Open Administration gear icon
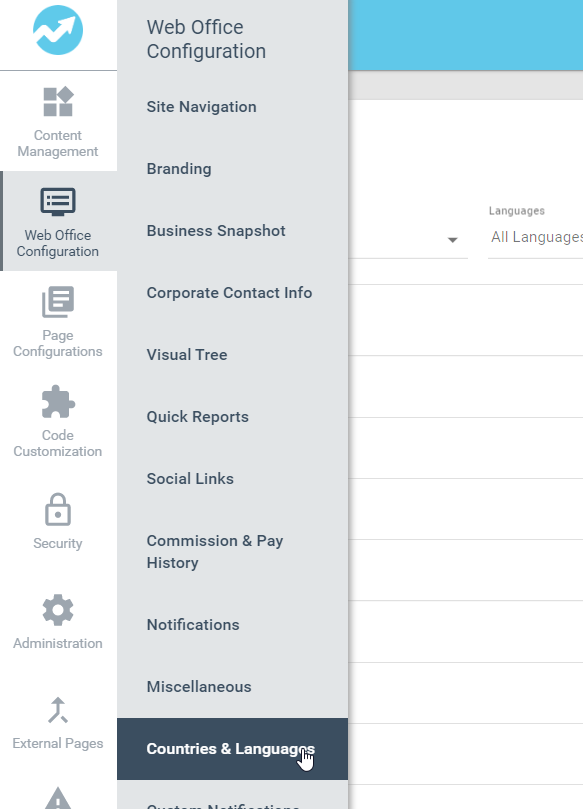 (58, 610)
